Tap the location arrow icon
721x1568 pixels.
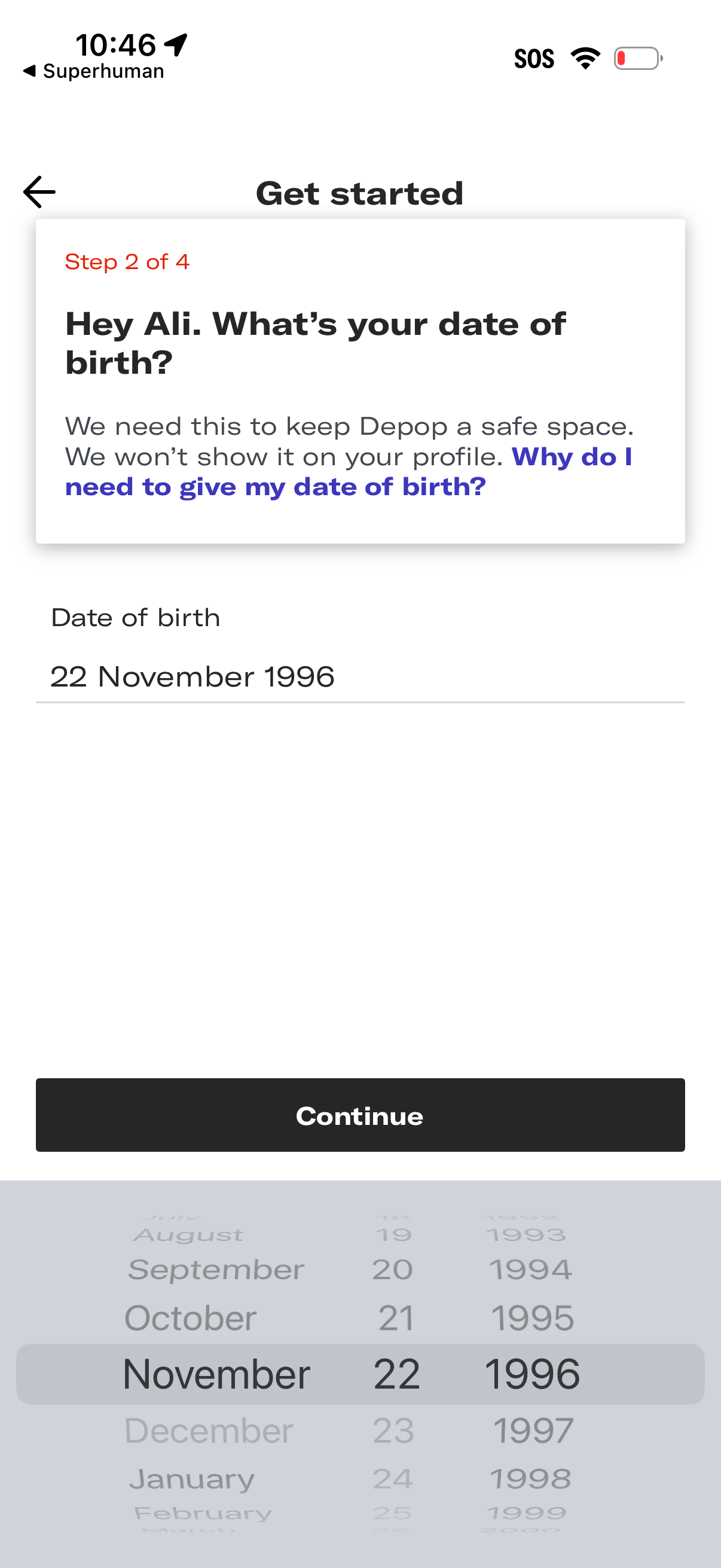point(176,44)
